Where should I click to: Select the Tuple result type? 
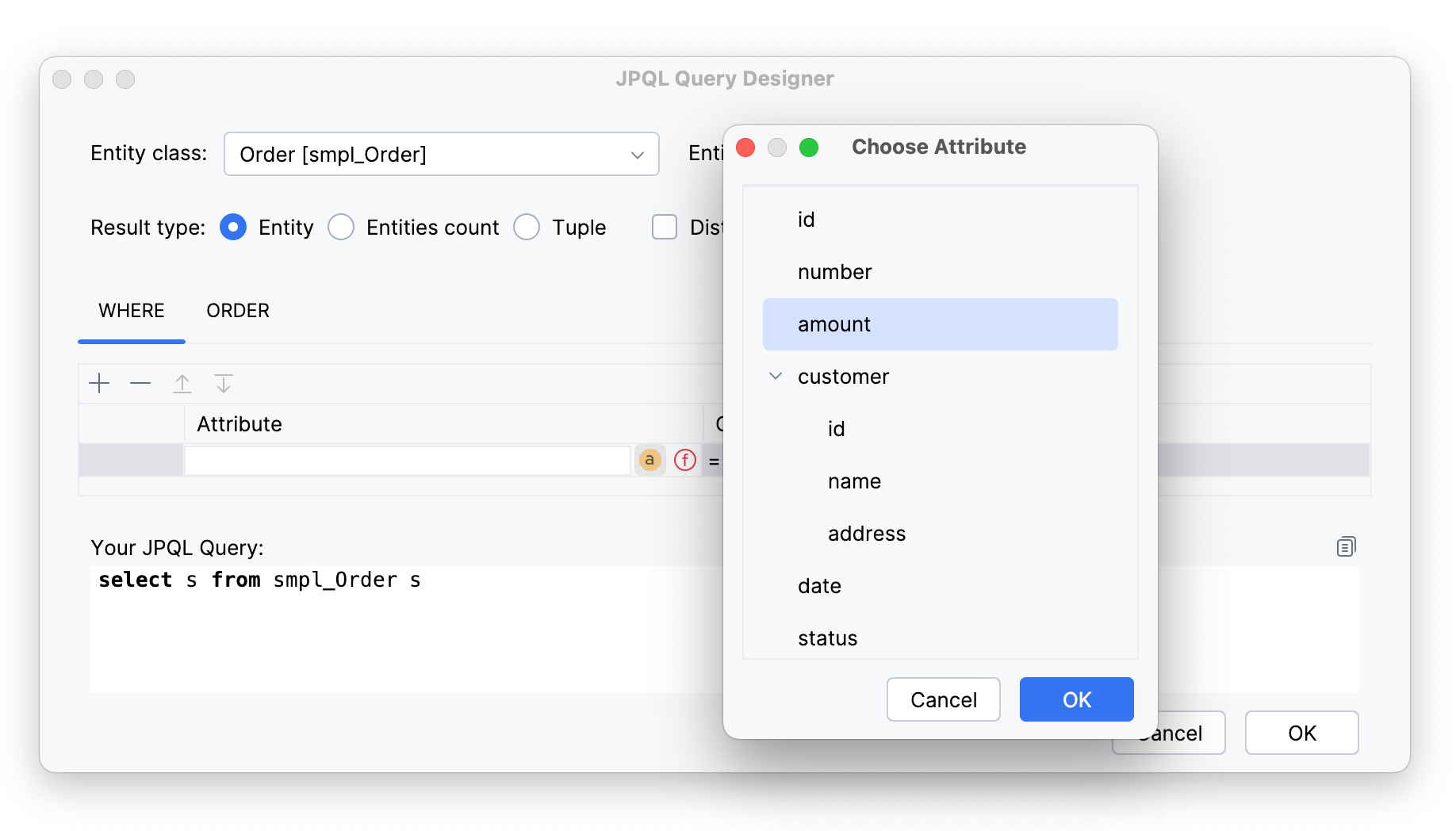[x=527, y=228]
